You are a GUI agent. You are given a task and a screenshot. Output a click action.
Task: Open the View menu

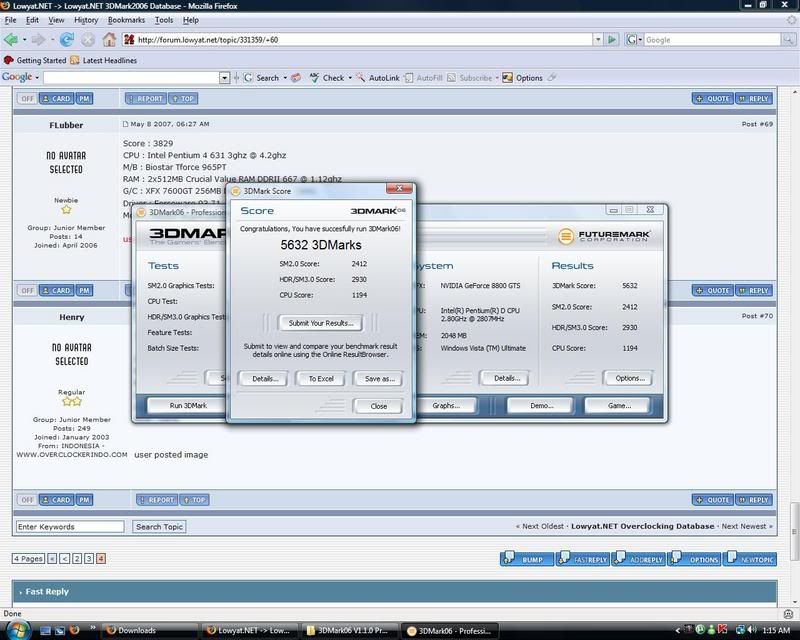coord(56,20)
